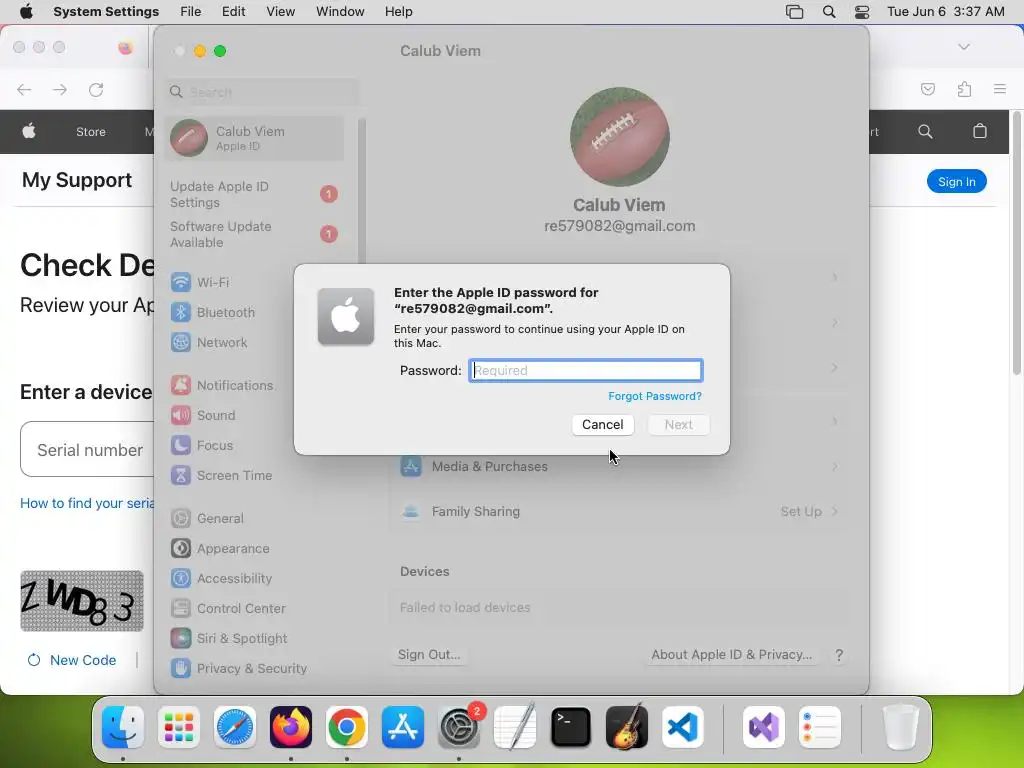Launch Terminal from the Dock
This screenshot has width=1024, height=768.
tap(571, 727)
